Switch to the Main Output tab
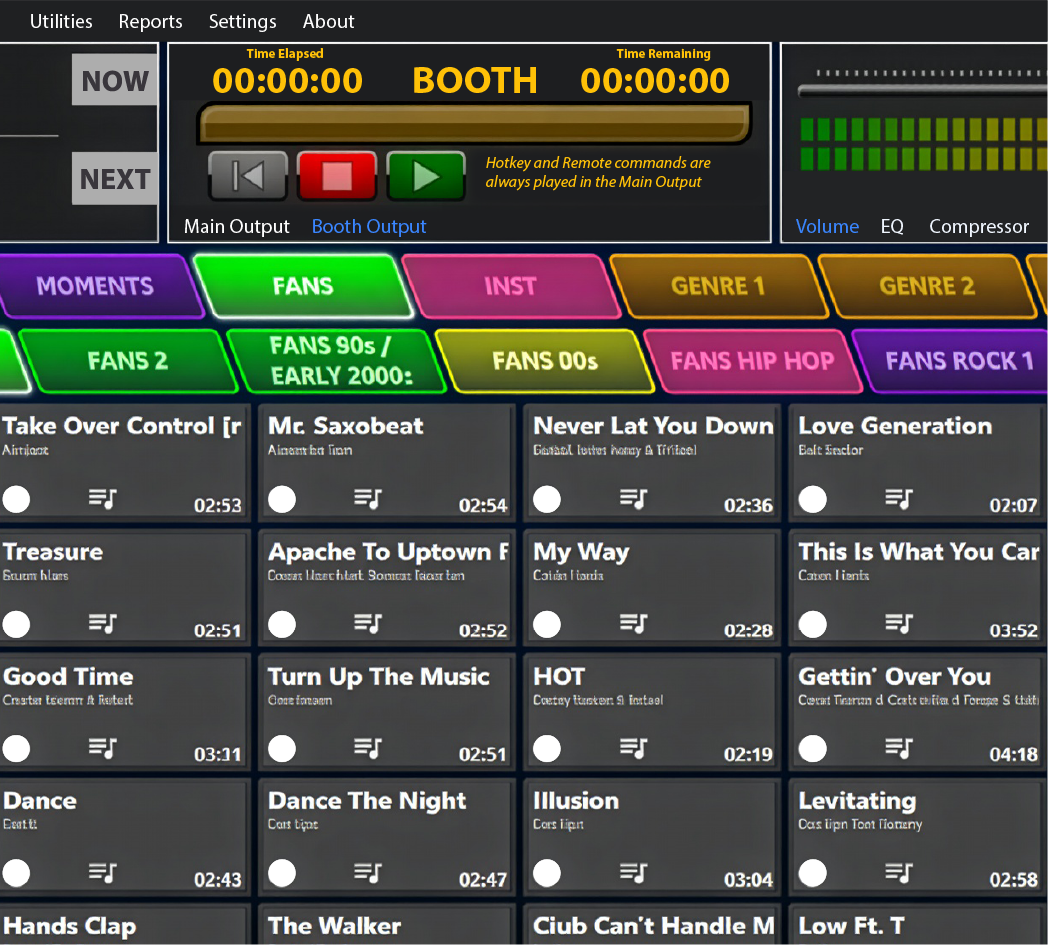Screen dimensions: 1048x945 (x=237, y=227)
